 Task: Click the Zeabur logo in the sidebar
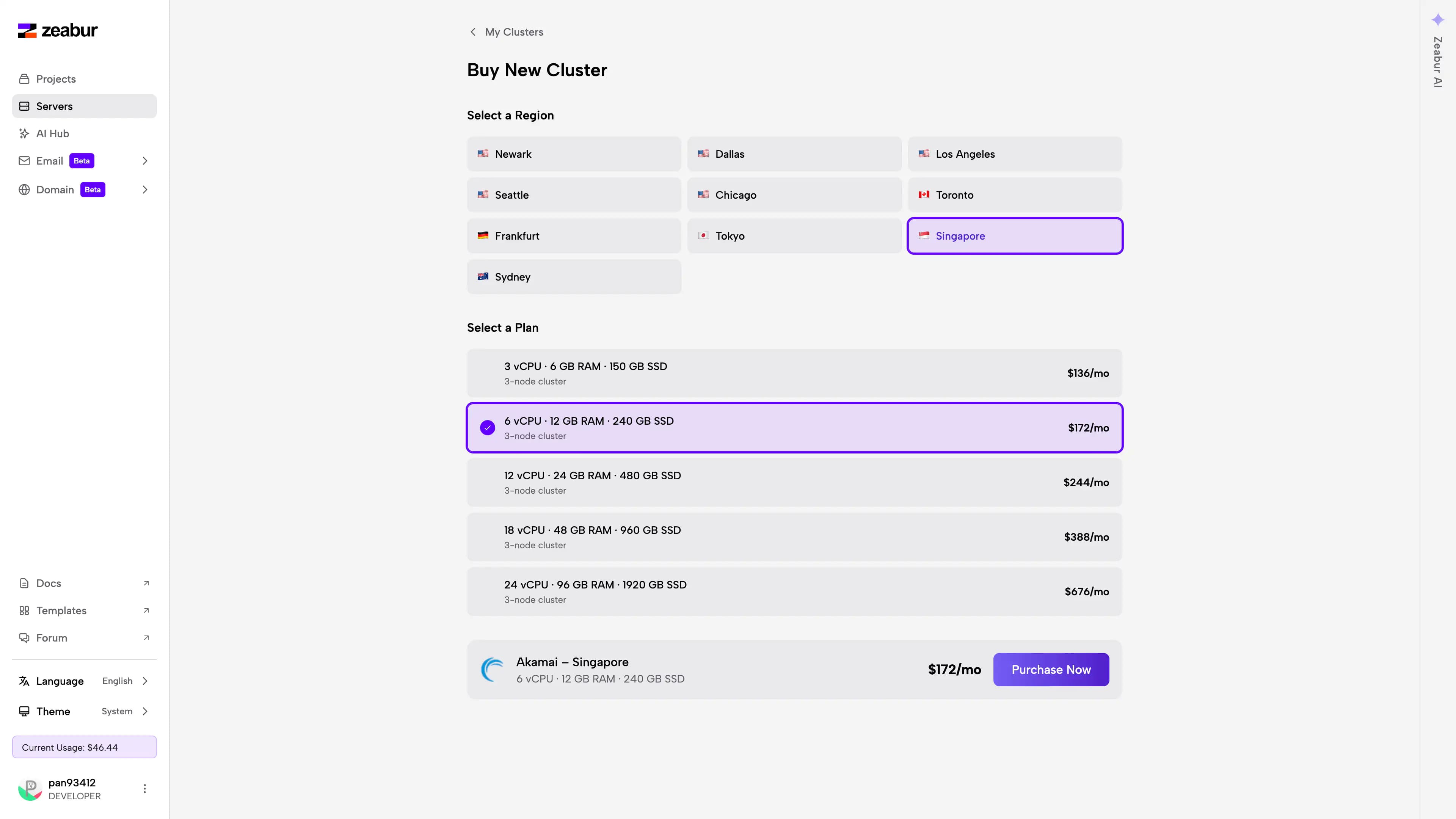(57, 30)
